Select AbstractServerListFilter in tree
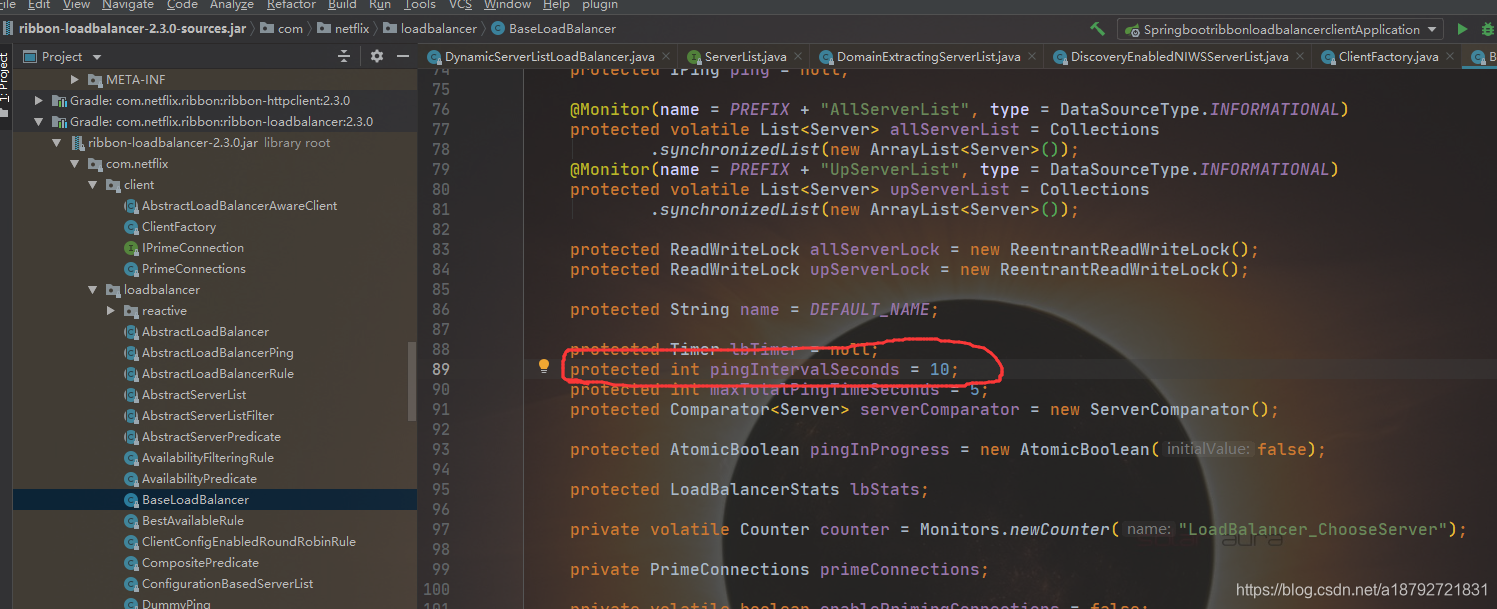Screen dimensions: 1497x609 208,415
